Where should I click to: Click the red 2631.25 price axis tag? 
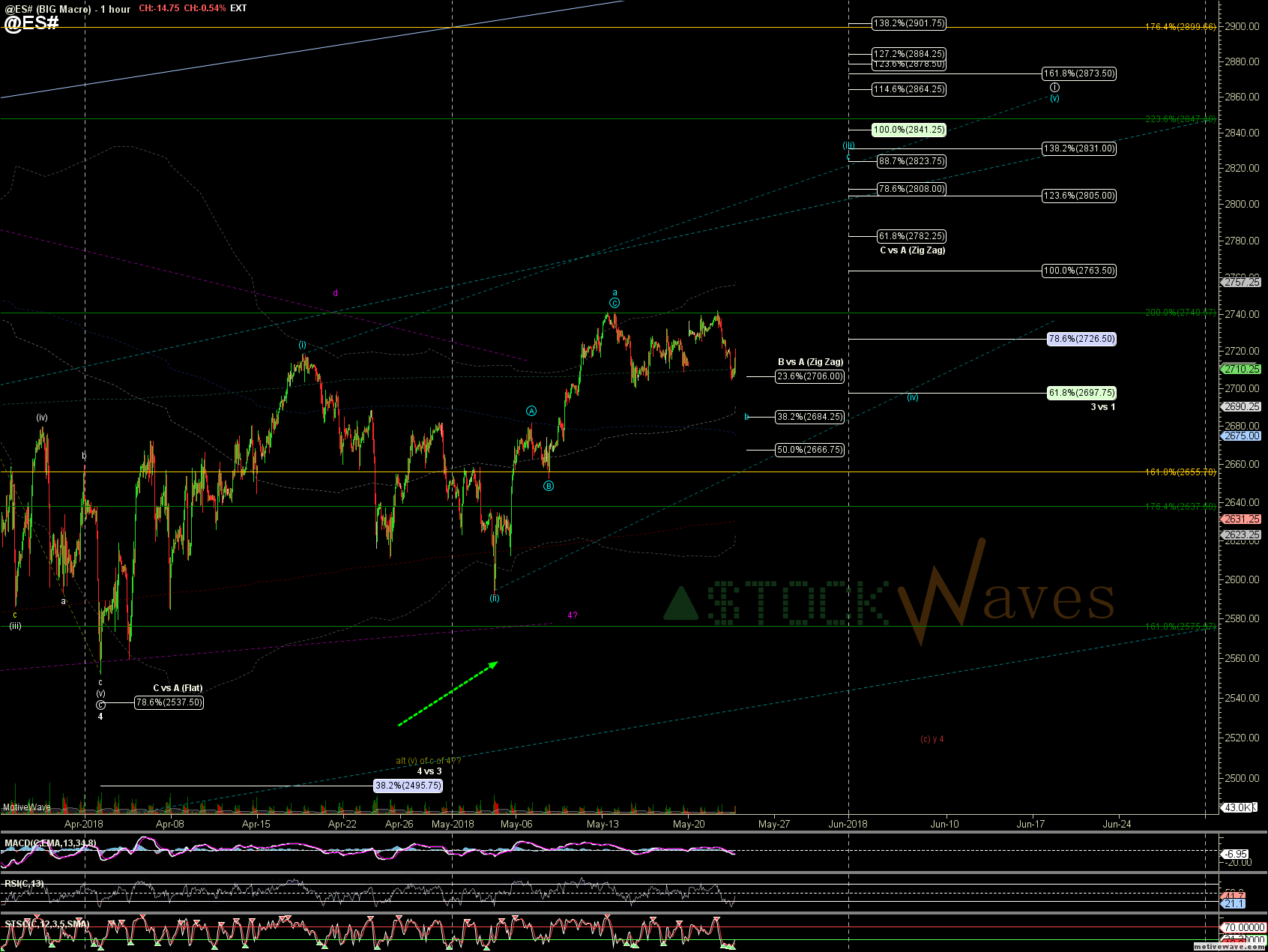click(x=1241, y=519)
